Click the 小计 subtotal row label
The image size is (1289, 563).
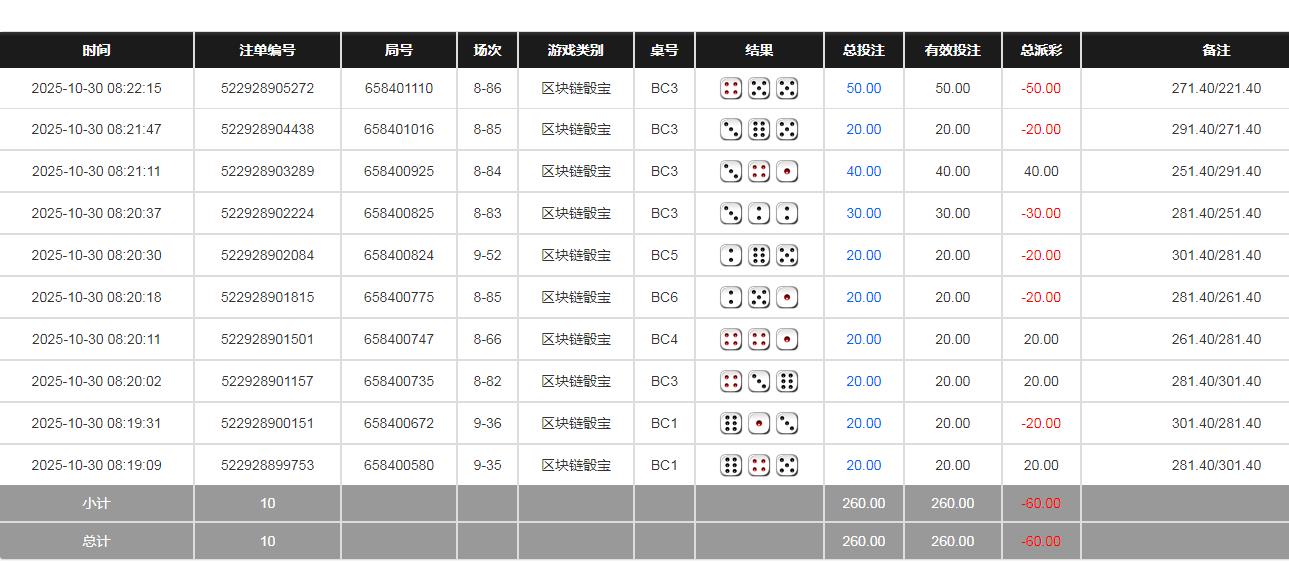point(96,503)
